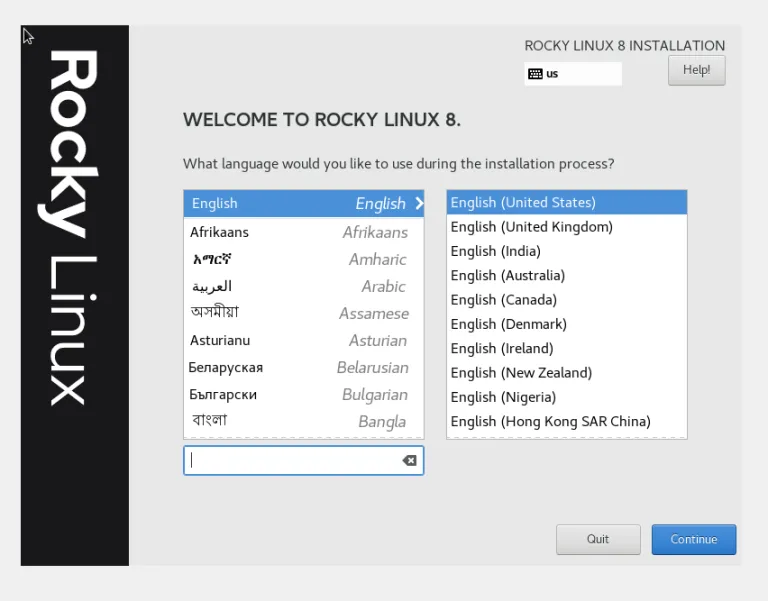Screen dimensions: 768x601
Task: Choose English (United Kingdom) locale
Action: pyautogui.click(x=567, y=227)
